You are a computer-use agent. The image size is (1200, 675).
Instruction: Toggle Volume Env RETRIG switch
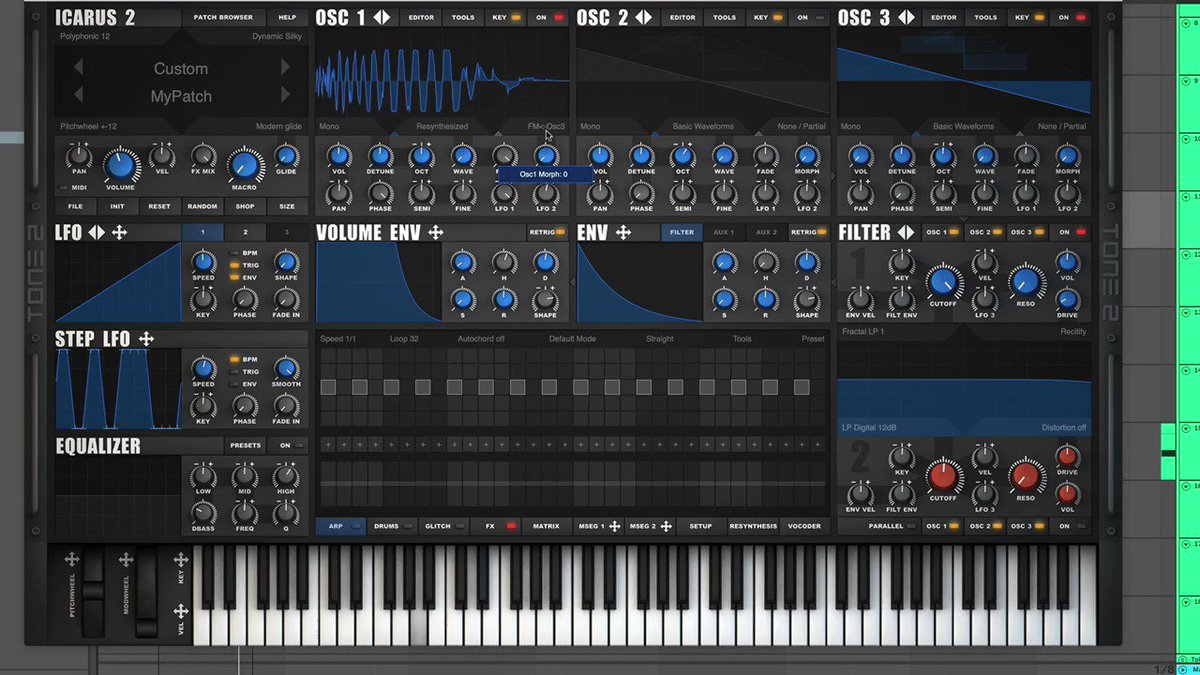(x=547, y=232)
